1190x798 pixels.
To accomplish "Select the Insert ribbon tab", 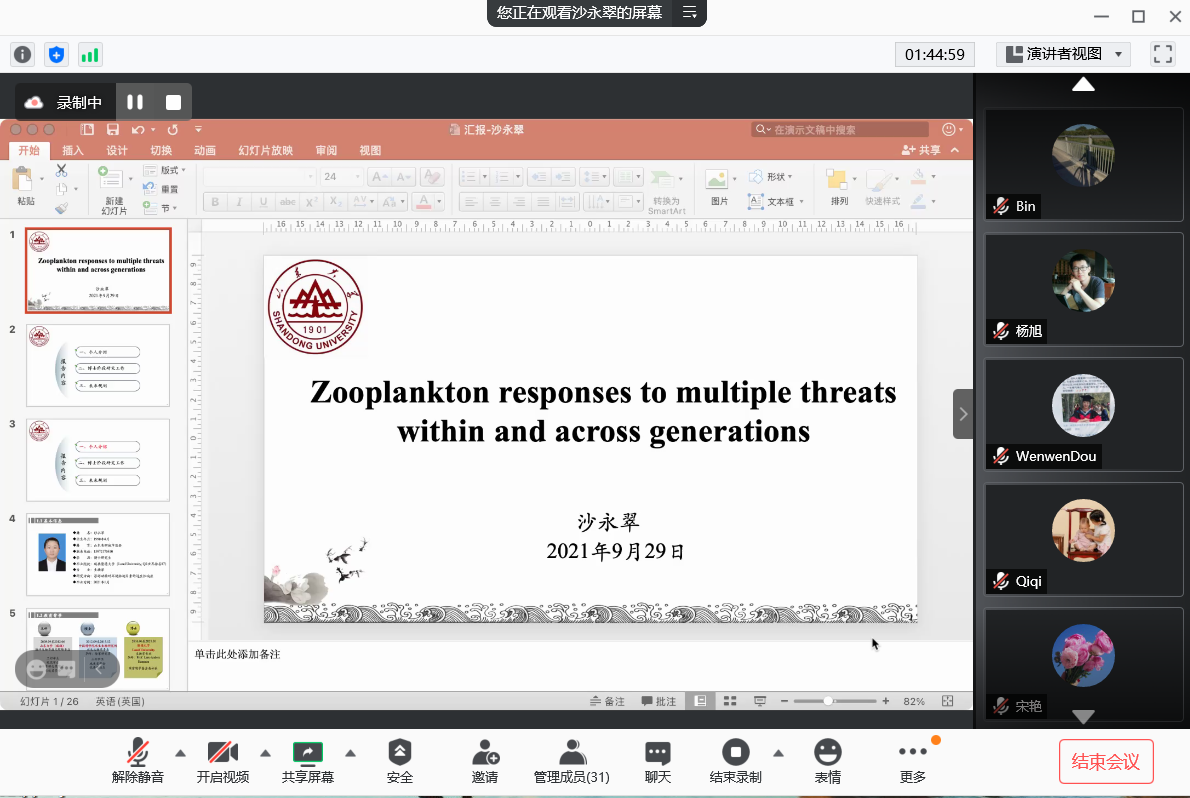I will [x=73, y=151].
